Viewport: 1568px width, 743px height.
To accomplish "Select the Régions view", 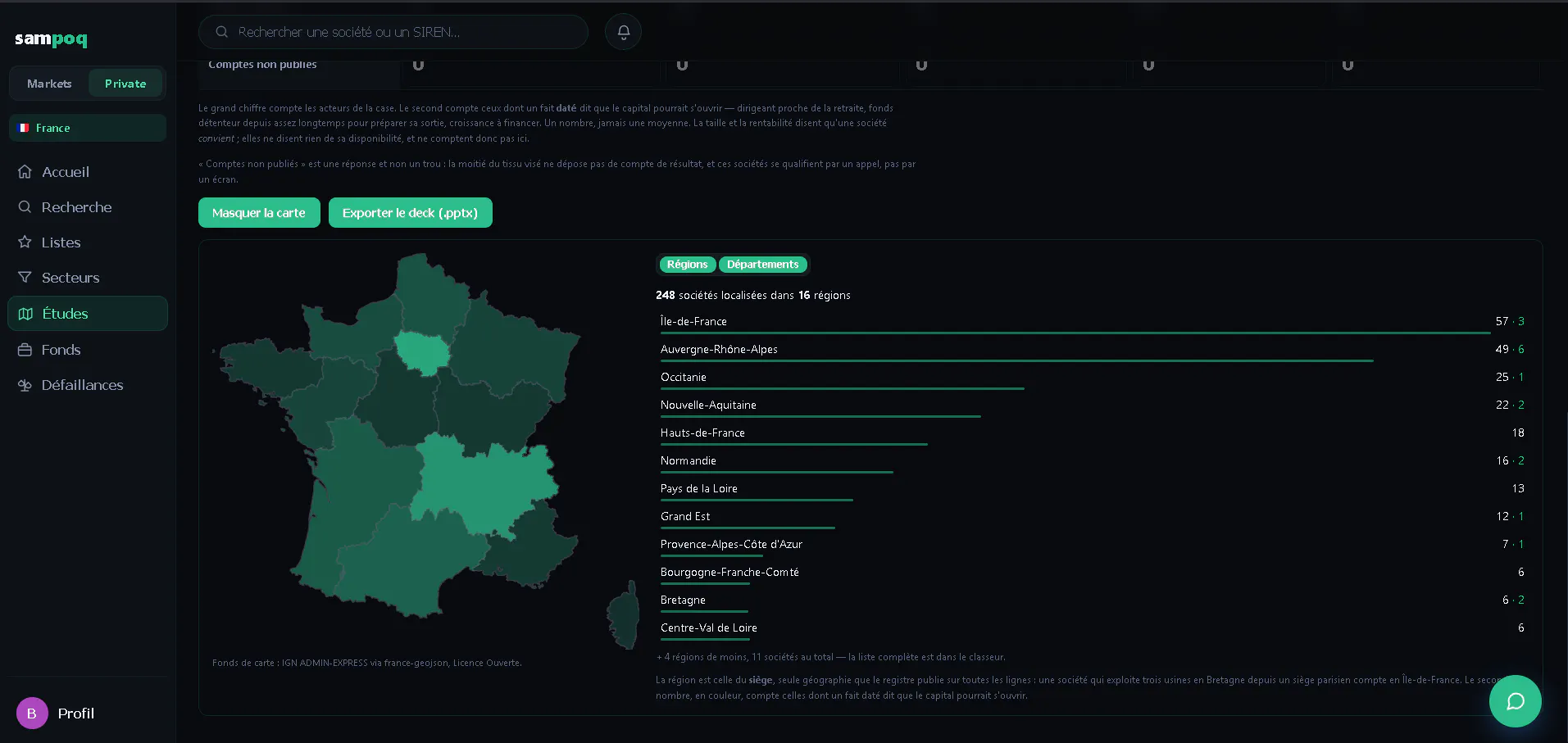I will 687,265.
